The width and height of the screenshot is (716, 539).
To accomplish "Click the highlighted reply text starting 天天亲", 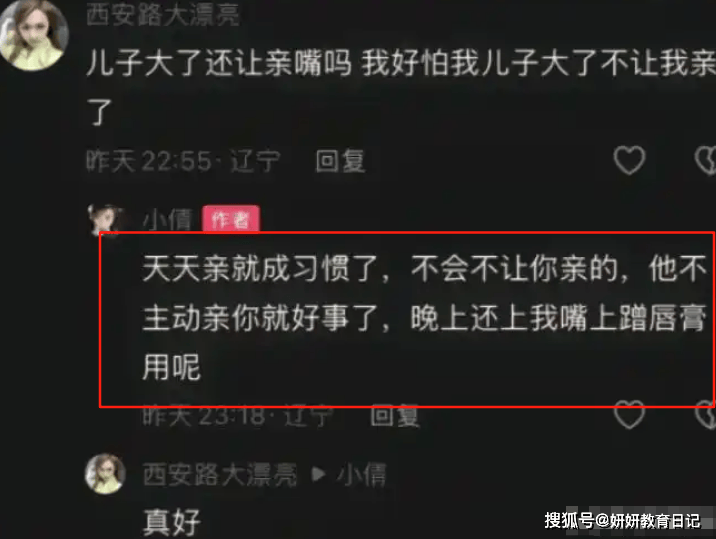I will point(425,317).
